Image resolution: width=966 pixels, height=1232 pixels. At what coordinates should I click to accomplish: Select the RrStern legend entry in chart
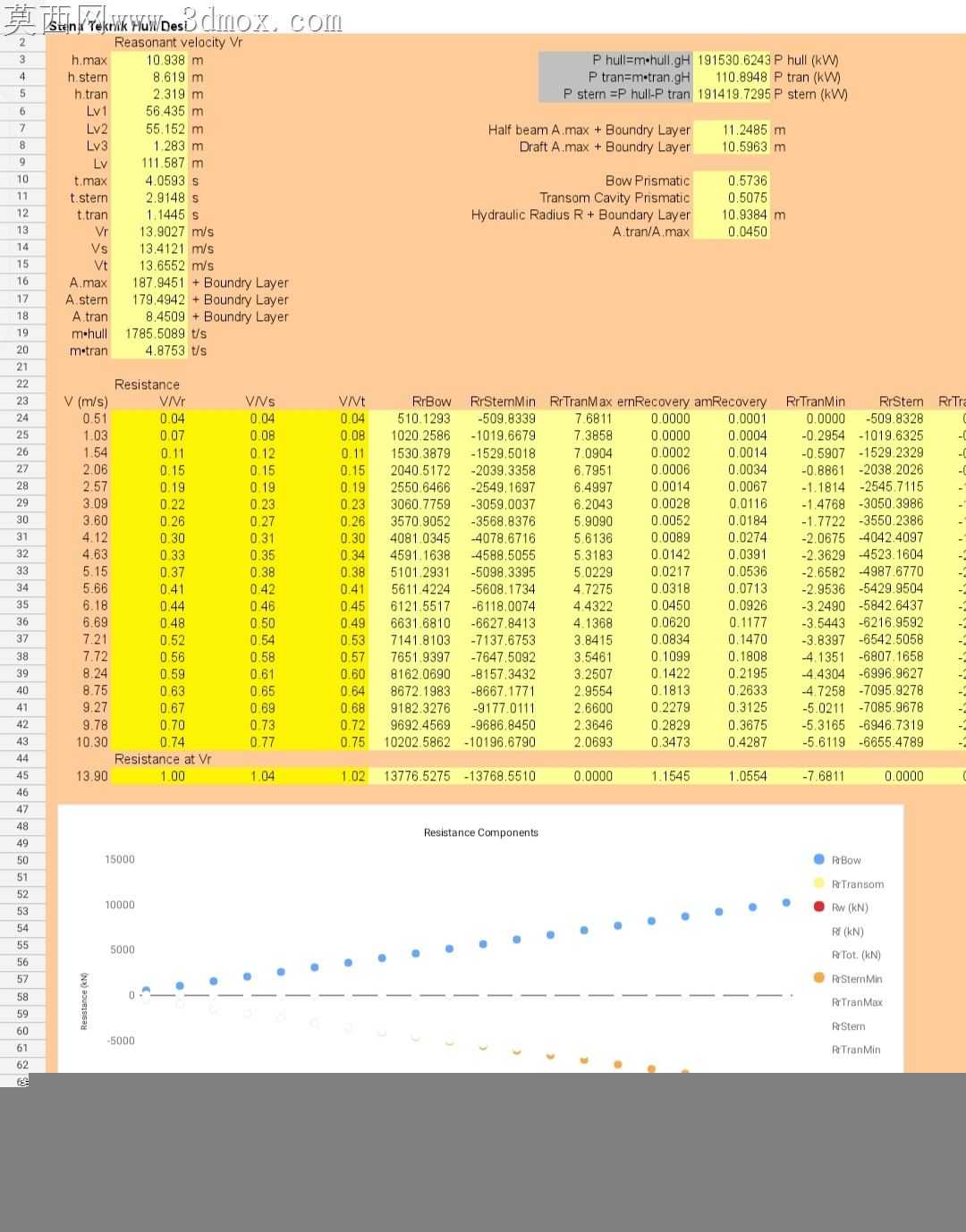(848, 1026)
